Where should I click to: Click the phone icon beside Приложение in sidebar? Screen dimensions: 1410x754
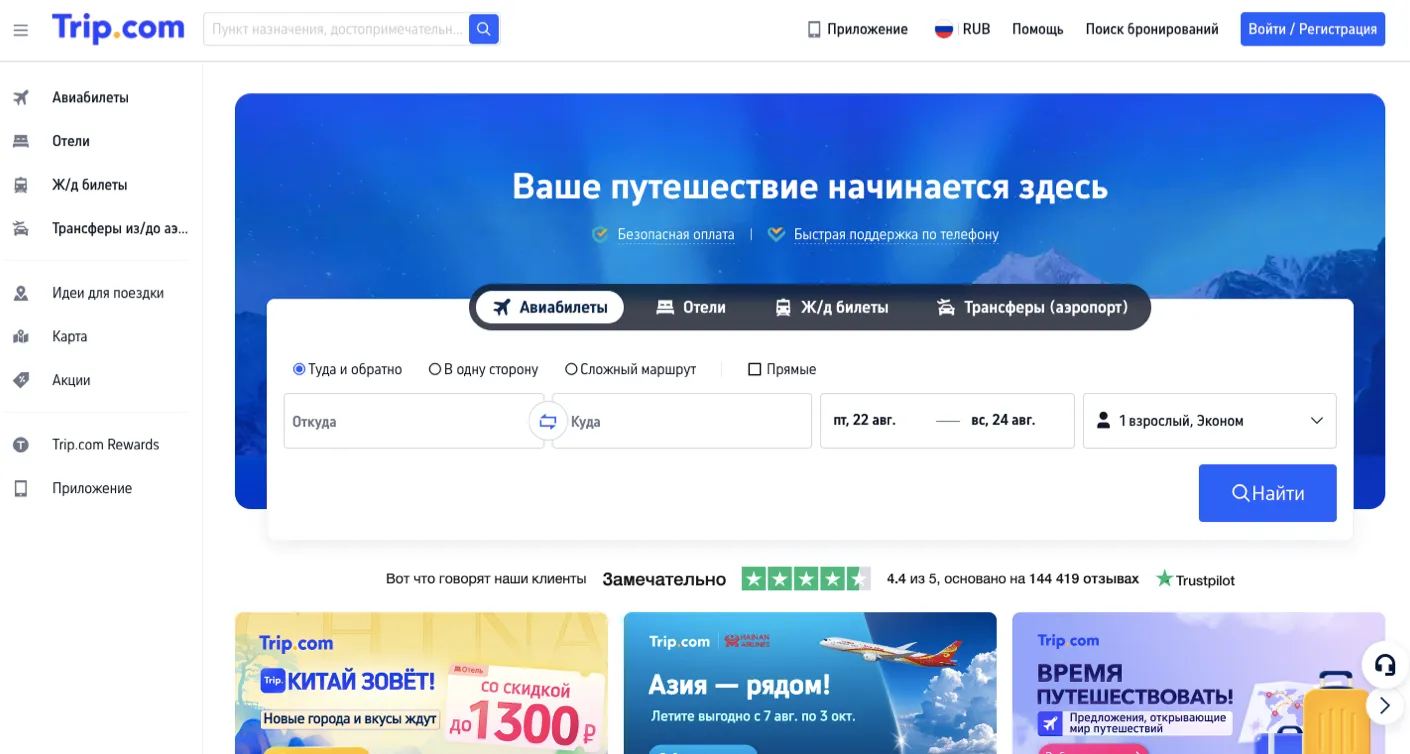21,489
